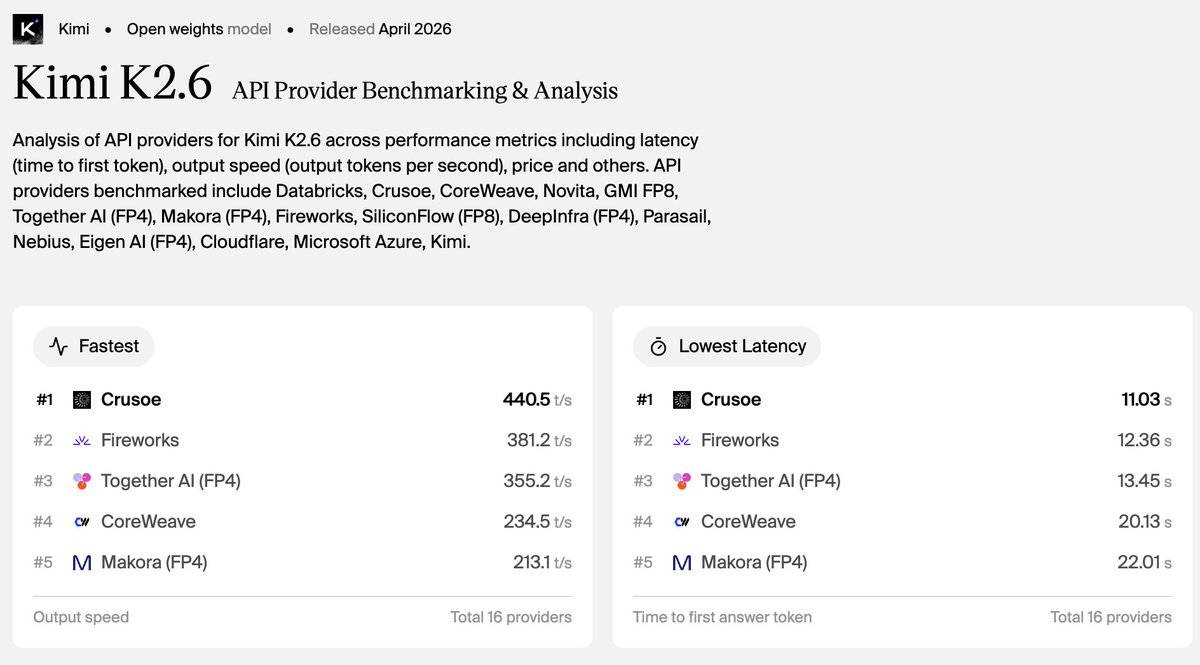Click the CoreWeave logo in Lowest Latency list

coord(682,522)
